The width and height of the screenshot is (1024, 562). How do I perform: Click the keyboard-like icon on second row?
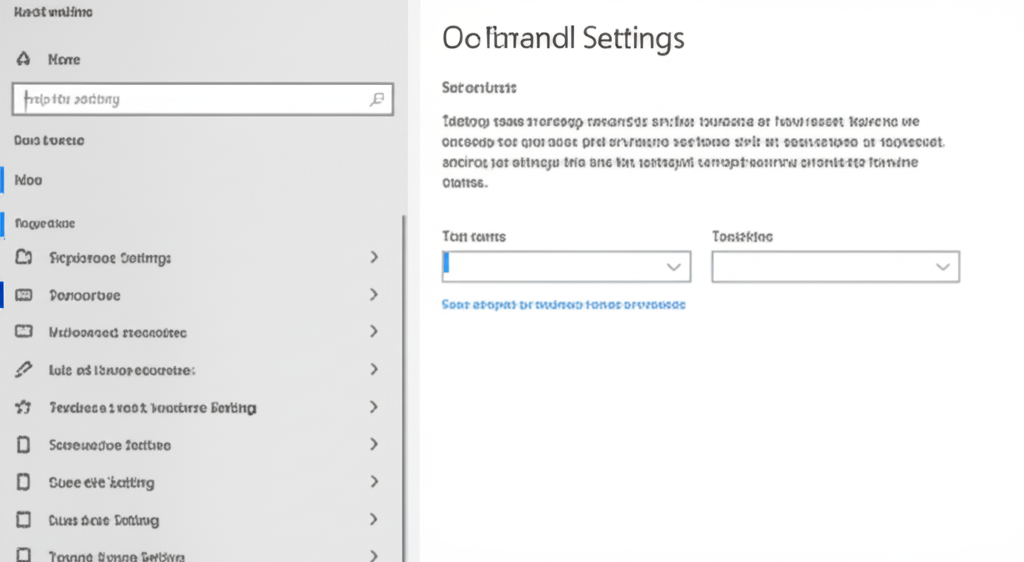click(x=24, y=295)
